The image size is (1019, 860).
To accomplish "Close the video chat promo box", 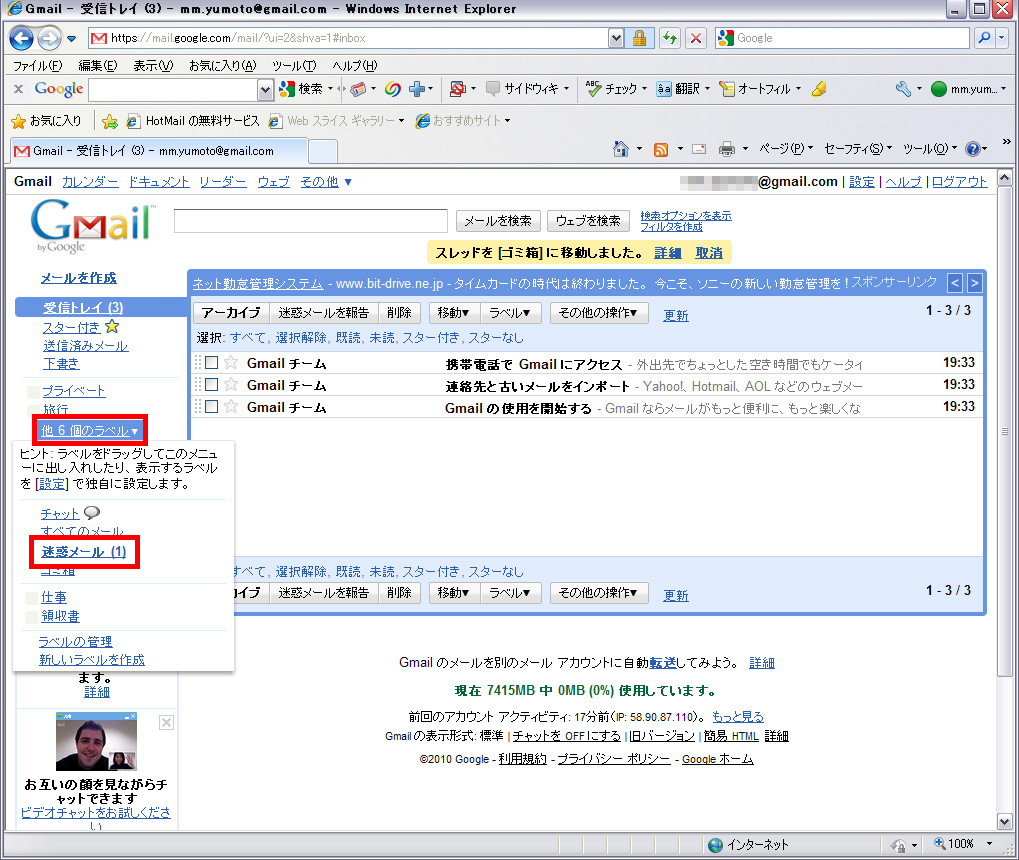I will click(166, 723).
